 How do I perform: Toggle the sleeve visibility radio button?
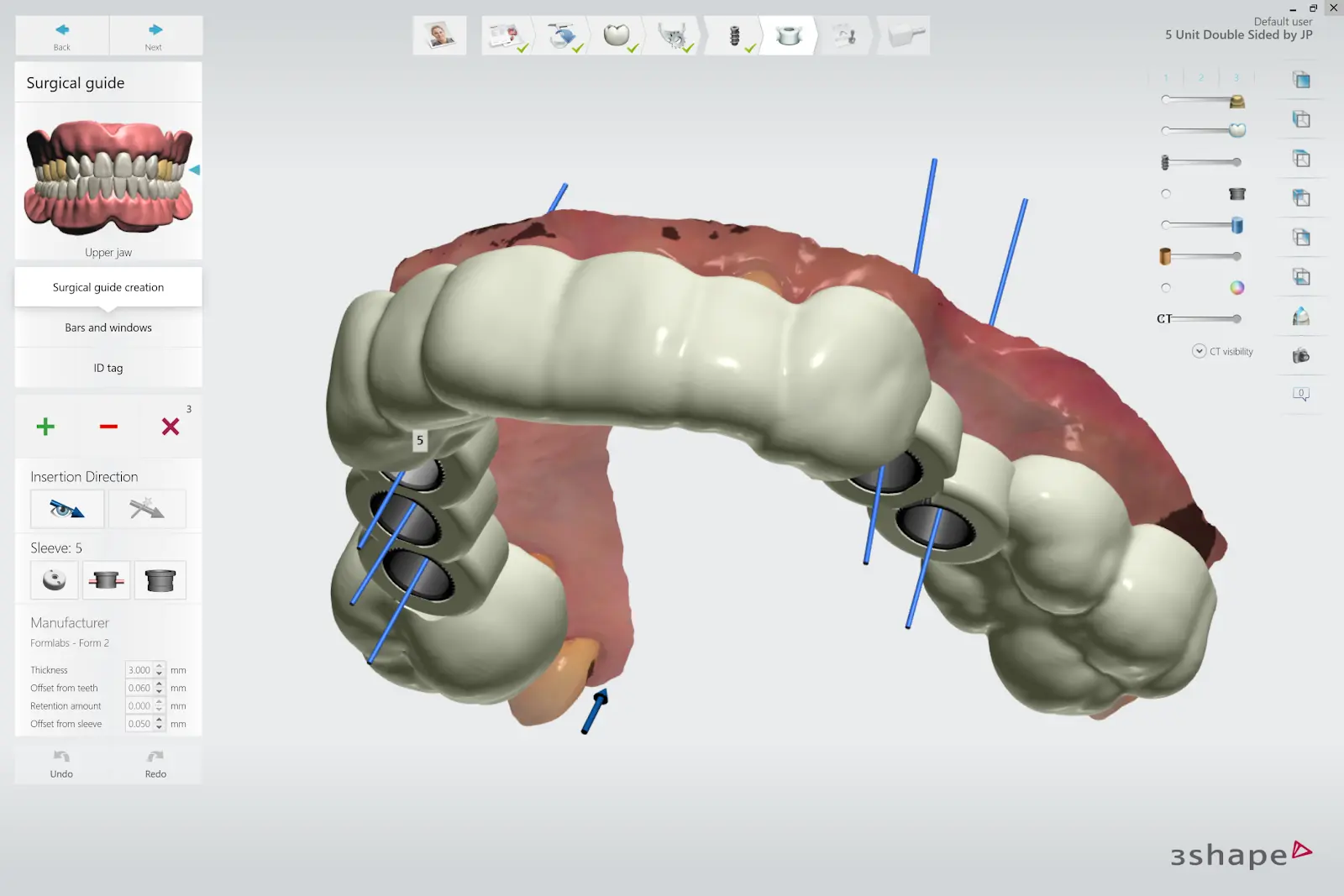point(1166,193)
